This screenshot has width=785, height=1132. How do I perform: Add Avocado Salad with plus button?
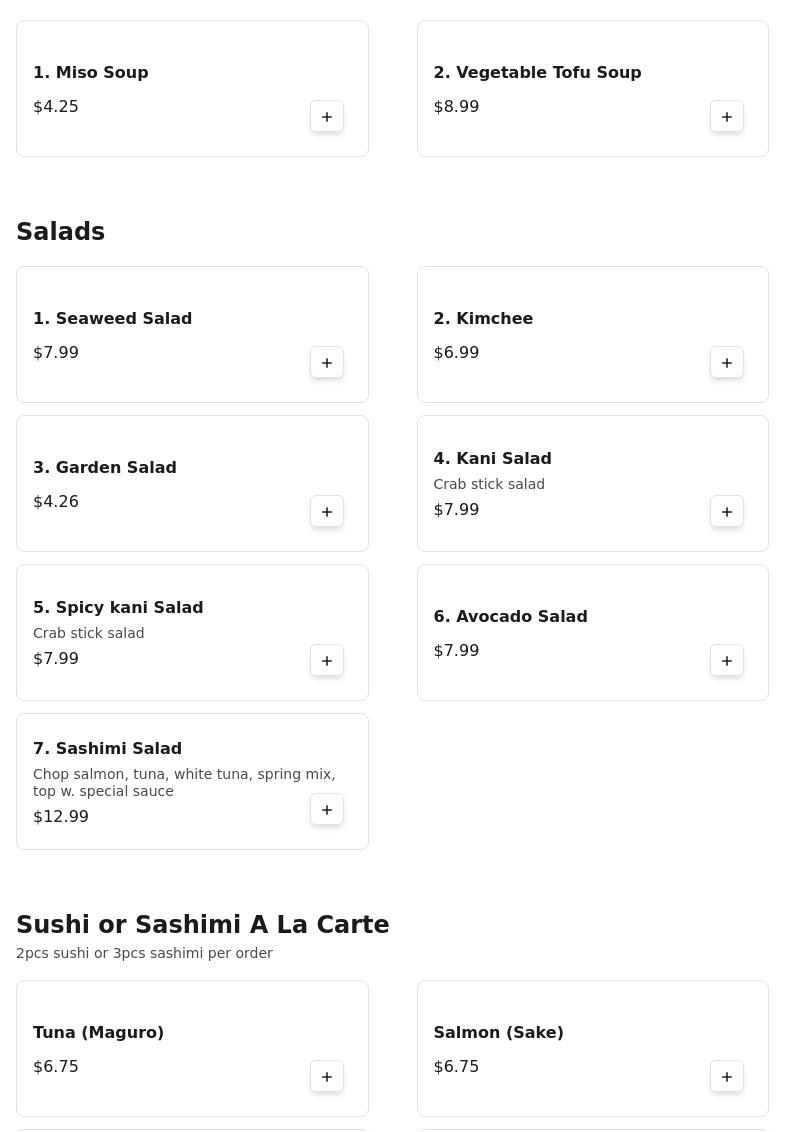(727, 661)
